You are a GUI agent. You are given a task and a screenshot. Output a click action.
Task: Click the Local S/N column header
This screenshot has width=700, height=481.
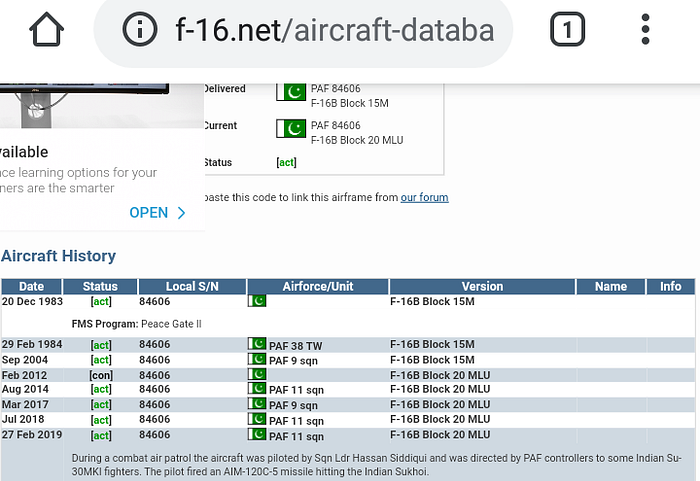tap(192, 286)
